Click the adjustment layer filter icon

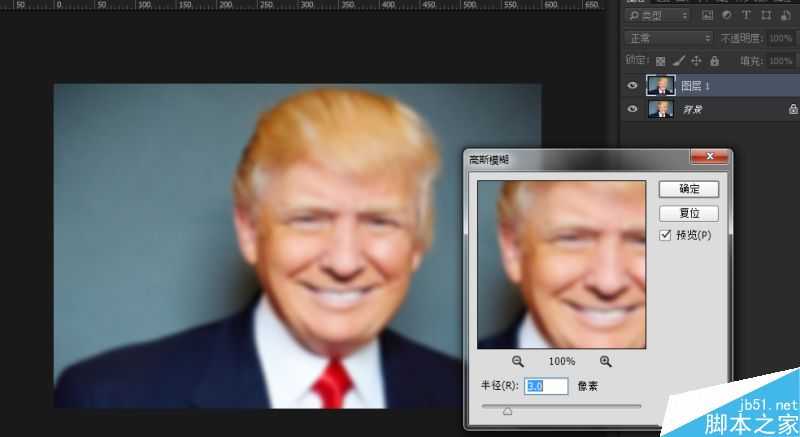point(726,16)
